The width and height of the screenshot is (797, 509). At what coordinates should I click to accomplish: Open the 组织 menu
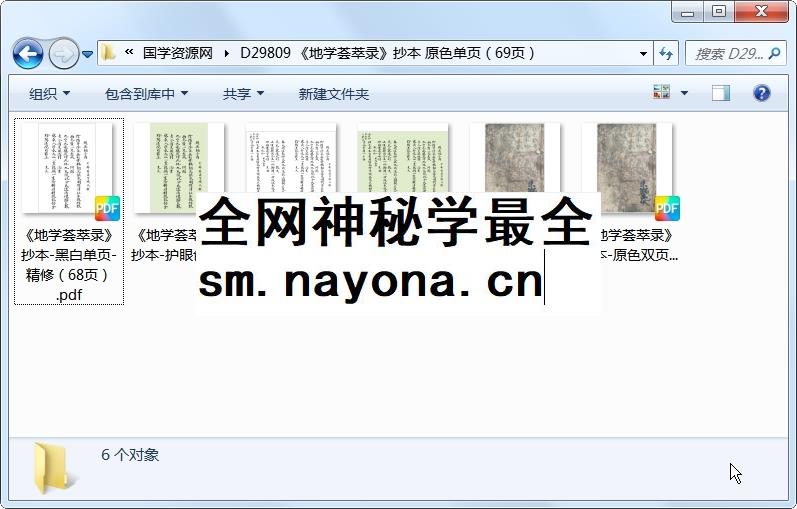49,94
